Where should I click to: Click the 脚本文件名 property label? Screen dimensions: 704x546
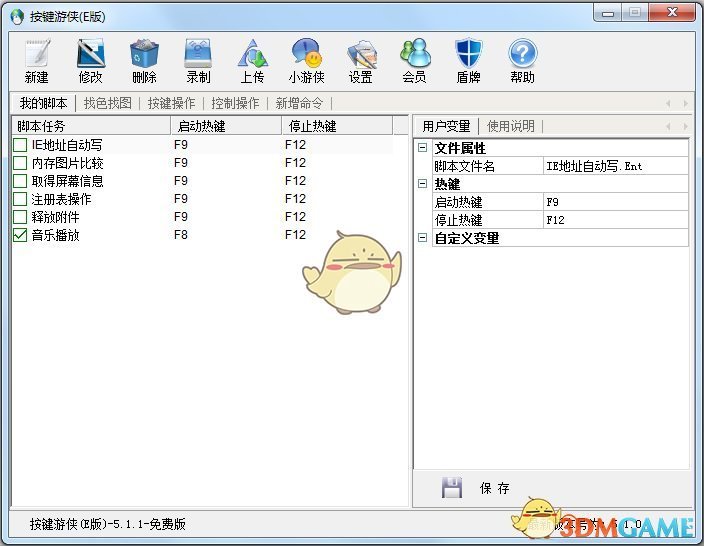pos(464,166)
